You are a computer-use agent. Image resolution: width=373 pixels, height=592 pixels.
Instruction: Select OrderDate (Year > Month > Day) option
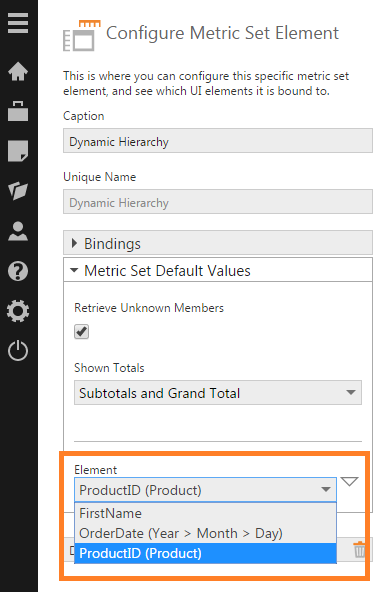click(x=205, y=533)
